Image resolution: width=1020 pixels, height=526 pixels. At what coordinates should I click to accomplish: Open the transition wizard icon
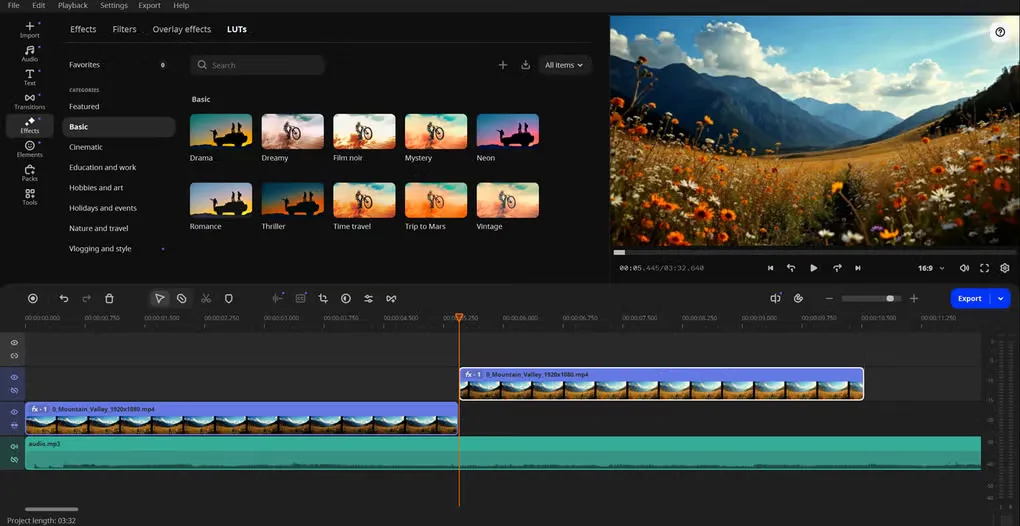click(391, 298)
